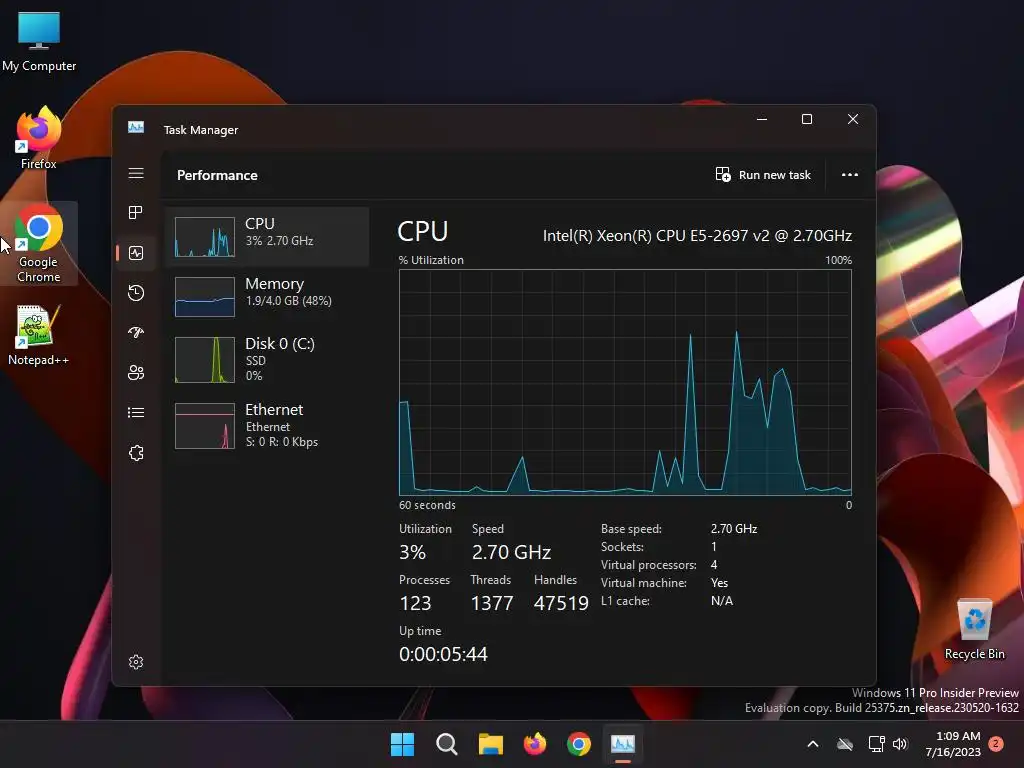
Task: Select the My Computer desktop icon
Action: tap(39, 41)
